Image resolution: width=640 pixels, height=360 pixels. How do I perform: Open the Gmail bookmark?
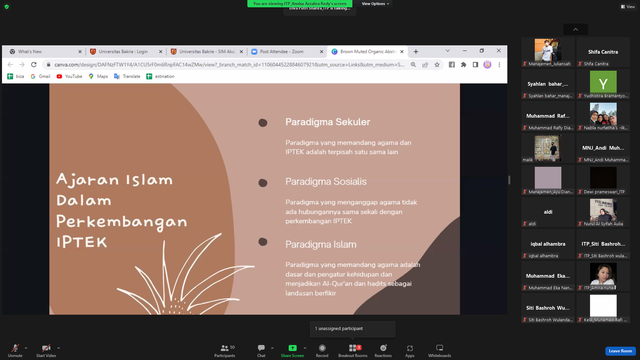(x=40, y=76)
